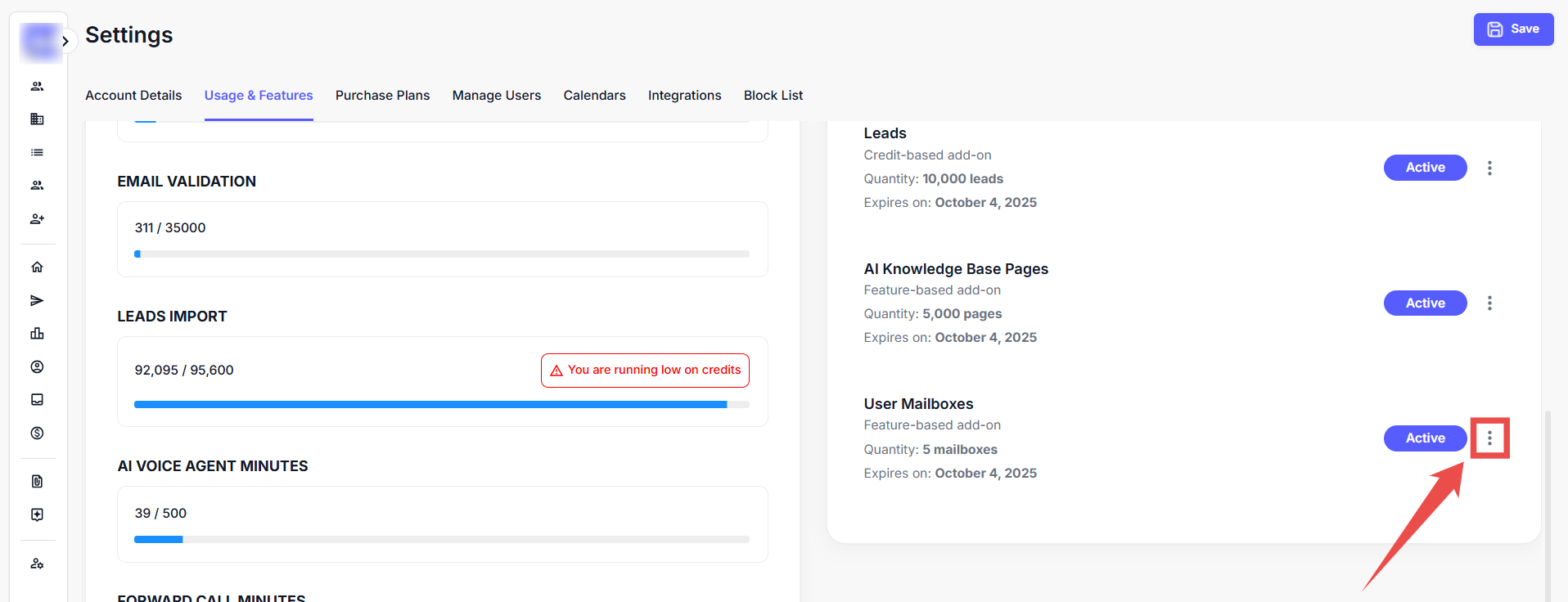Open the AI Knowledge Base Pages options menu
This screenshot has width=1568, height=602.
pos(1489,303)
